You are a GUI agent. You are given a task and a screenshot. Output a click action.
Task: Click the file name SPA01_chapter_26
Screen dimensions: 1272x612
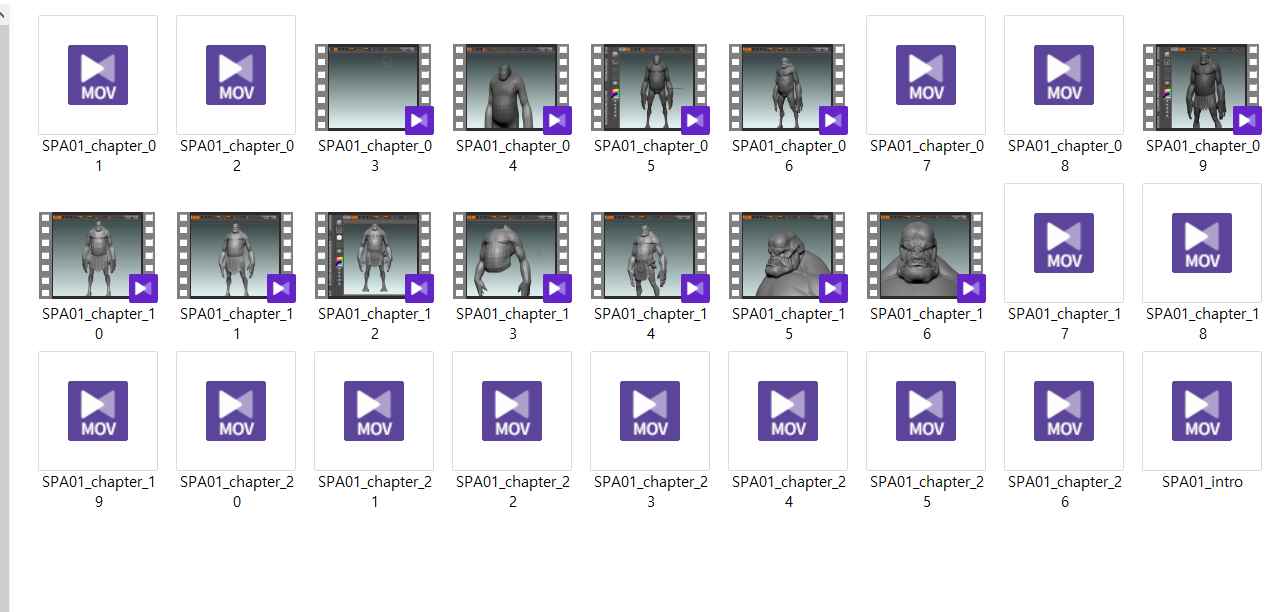point(1064,492)
